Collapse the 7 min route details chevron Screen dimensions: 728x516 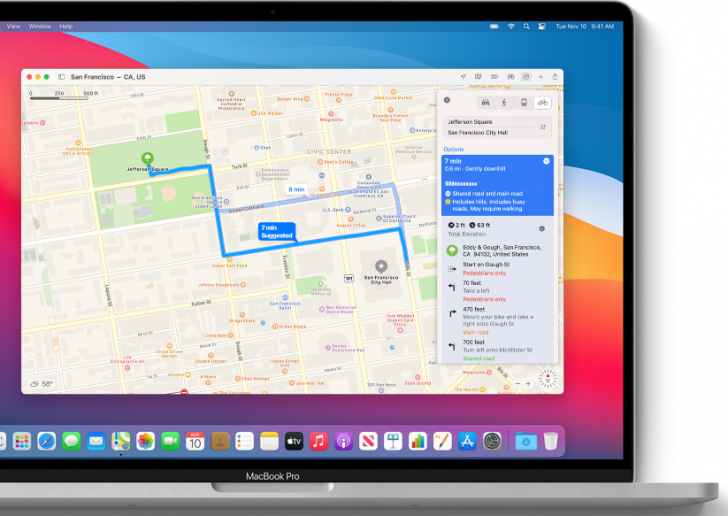pyautogui.click(x=546, y=161)
